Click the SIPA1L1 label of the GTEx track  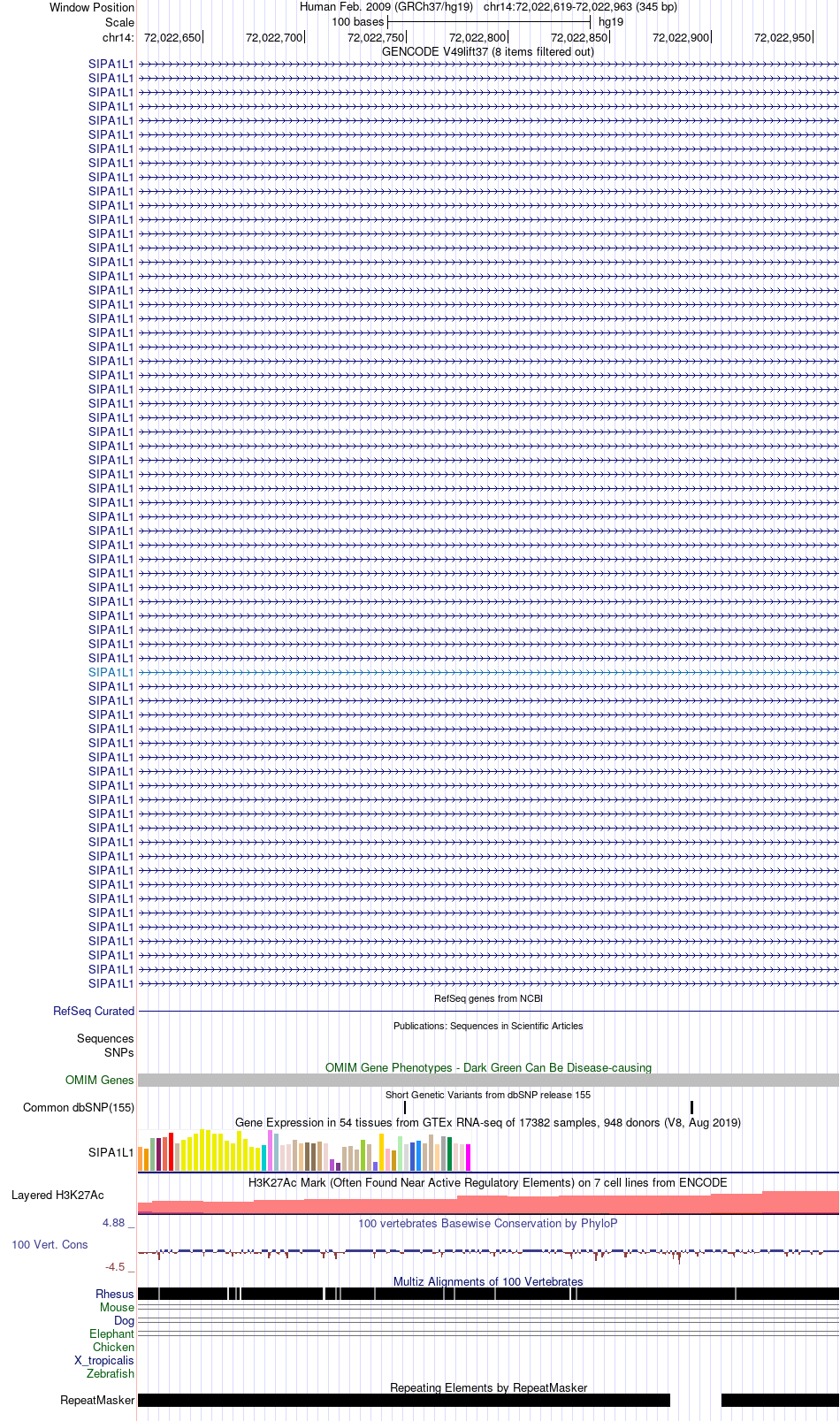coord(111,1153)
